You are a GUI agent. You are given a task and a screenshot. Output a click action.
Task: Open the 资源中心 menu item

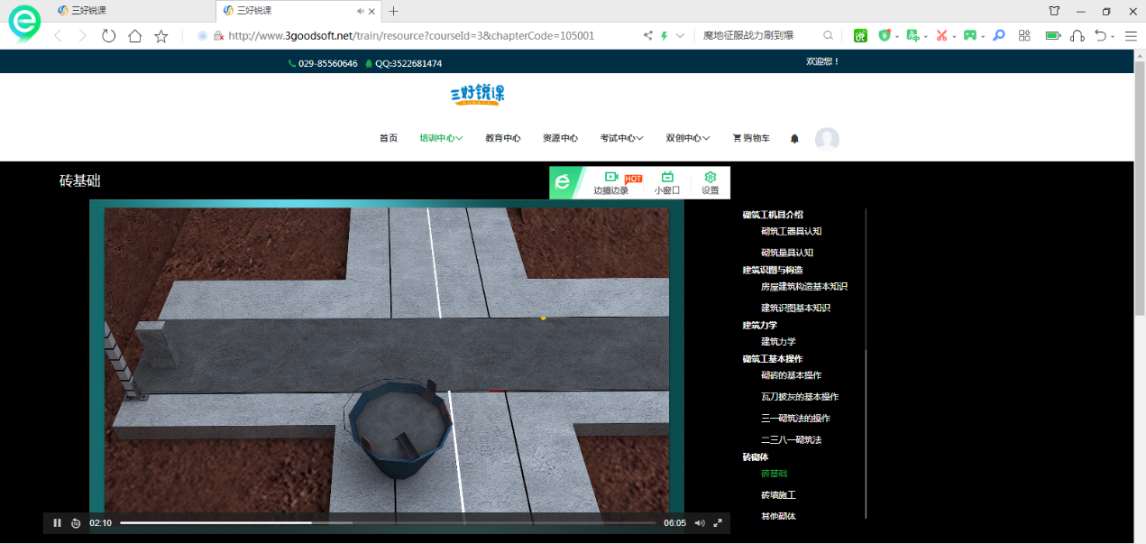pos(560,139)
